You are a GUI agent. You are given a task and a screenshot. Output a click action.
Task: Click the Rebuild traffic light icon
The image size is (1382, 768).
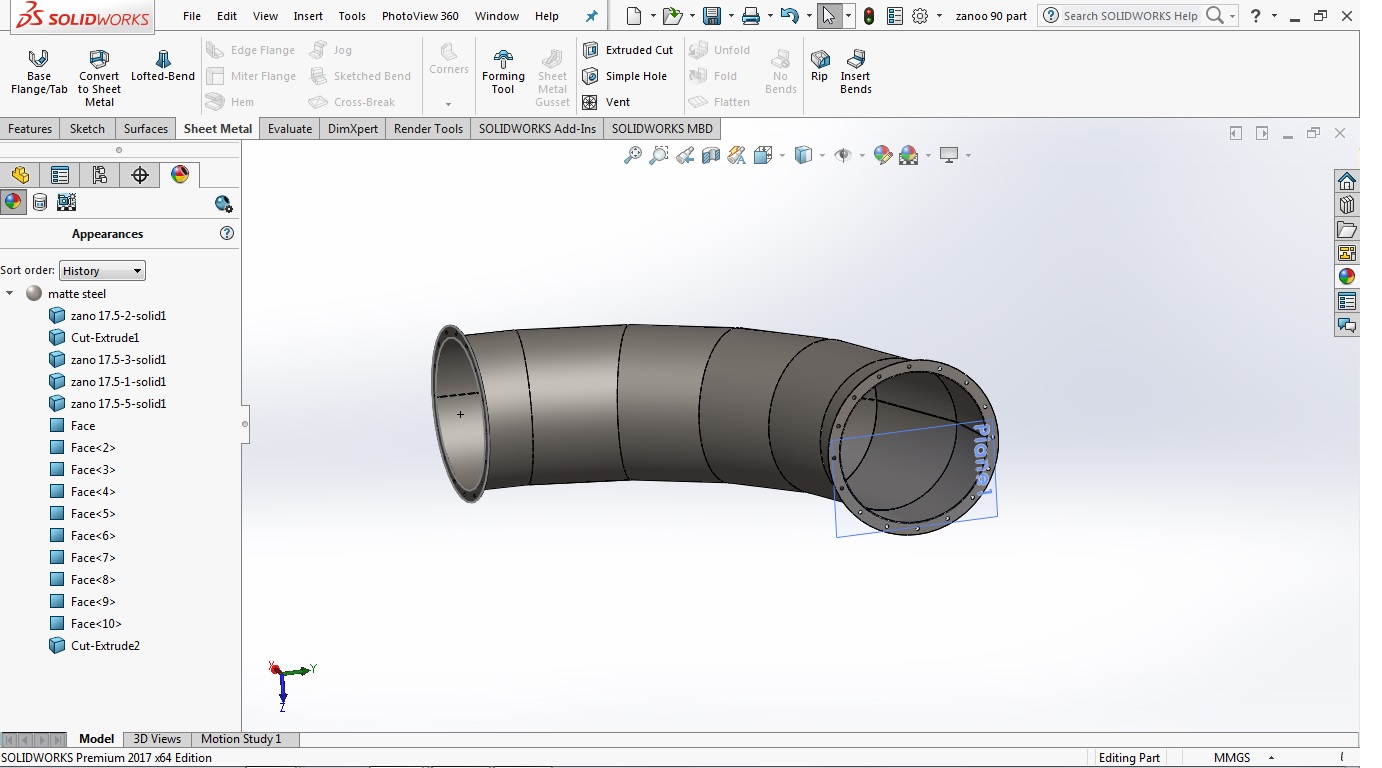click(x=869, y=16)
